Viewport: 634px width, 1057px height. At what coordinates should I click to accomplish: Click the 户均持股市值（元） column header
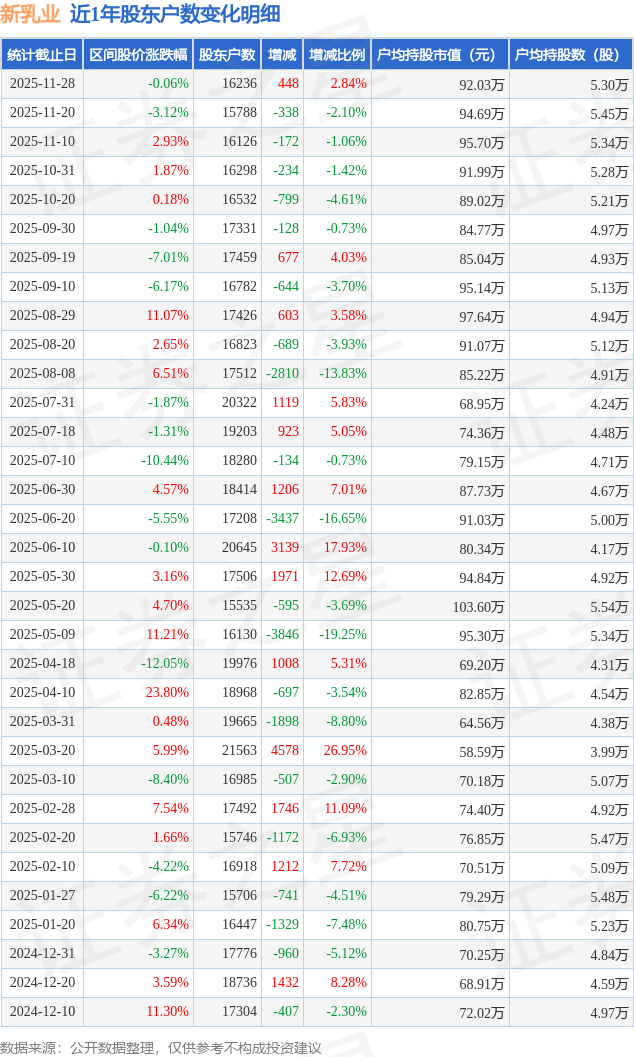click(x=440, y=55)
